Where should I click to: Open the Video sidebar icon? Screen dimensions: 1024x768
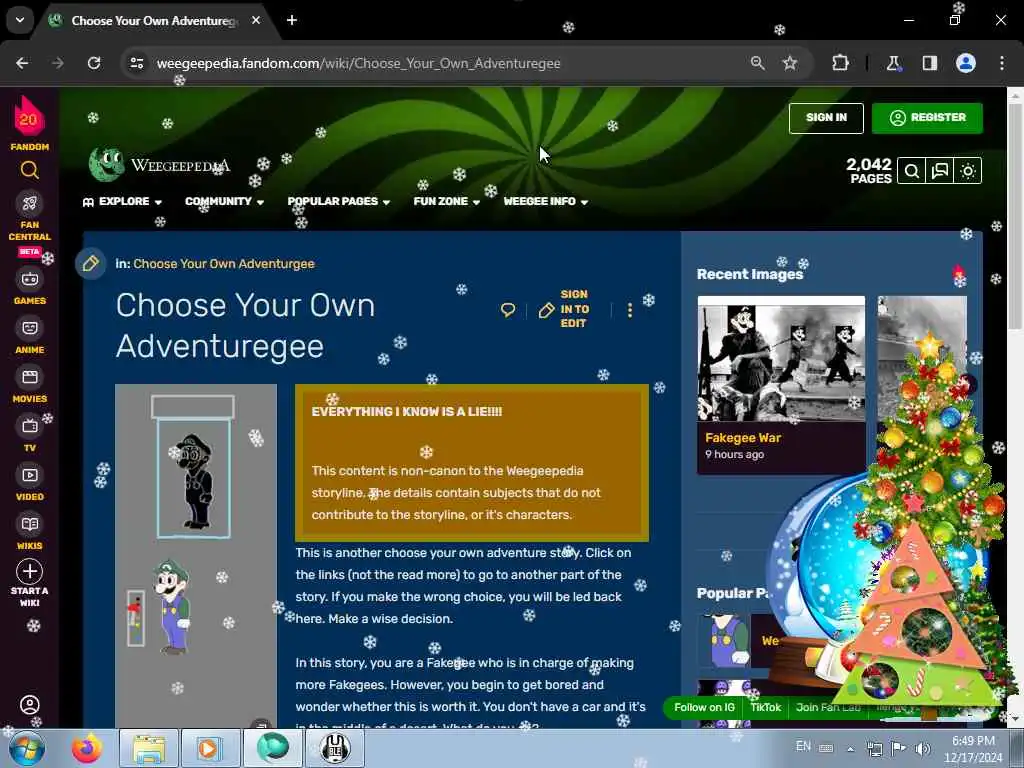point(29,475)
